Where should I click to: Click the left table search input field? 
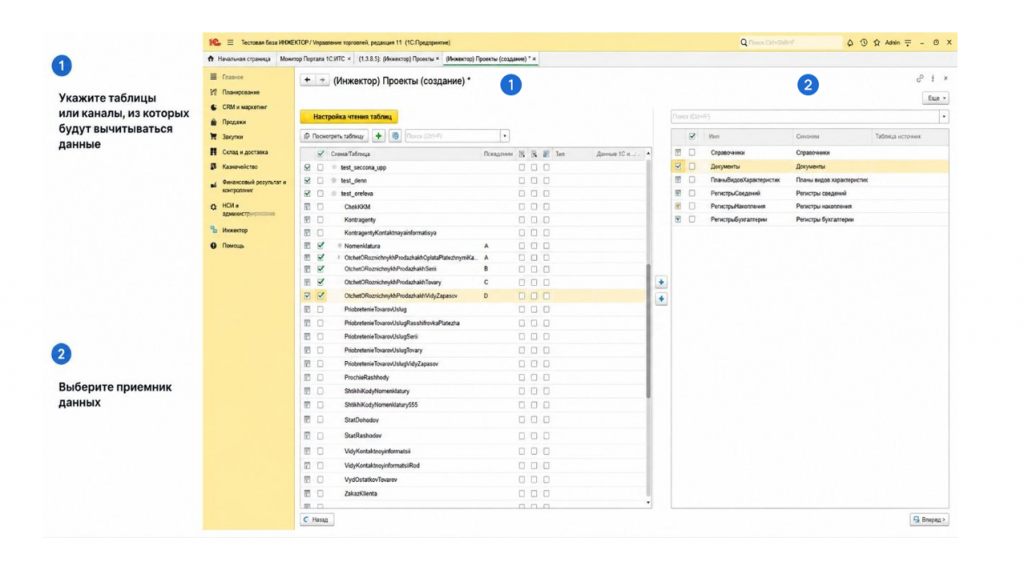point(453,136)
